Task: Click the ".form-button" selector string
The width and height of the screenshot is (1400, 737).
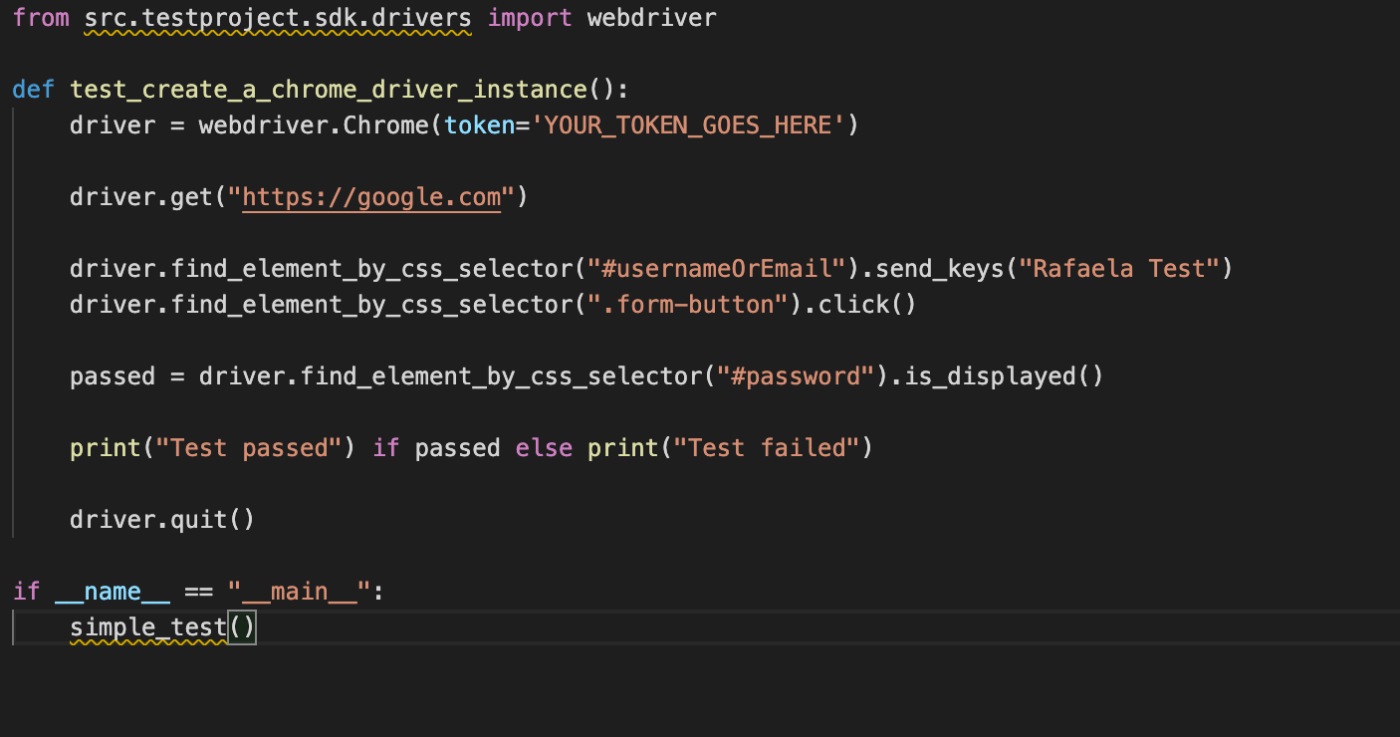Action: (688, 304)
